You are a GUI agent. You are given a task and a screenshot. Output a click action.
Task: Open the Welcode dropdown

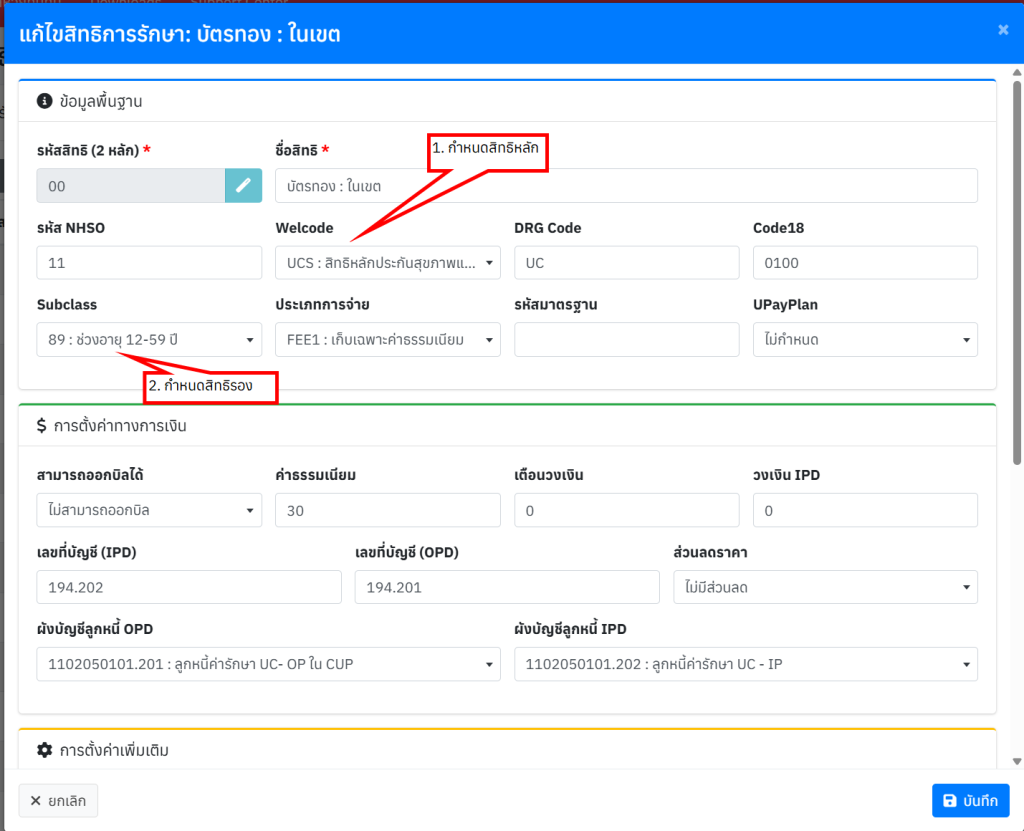(388, 263)
